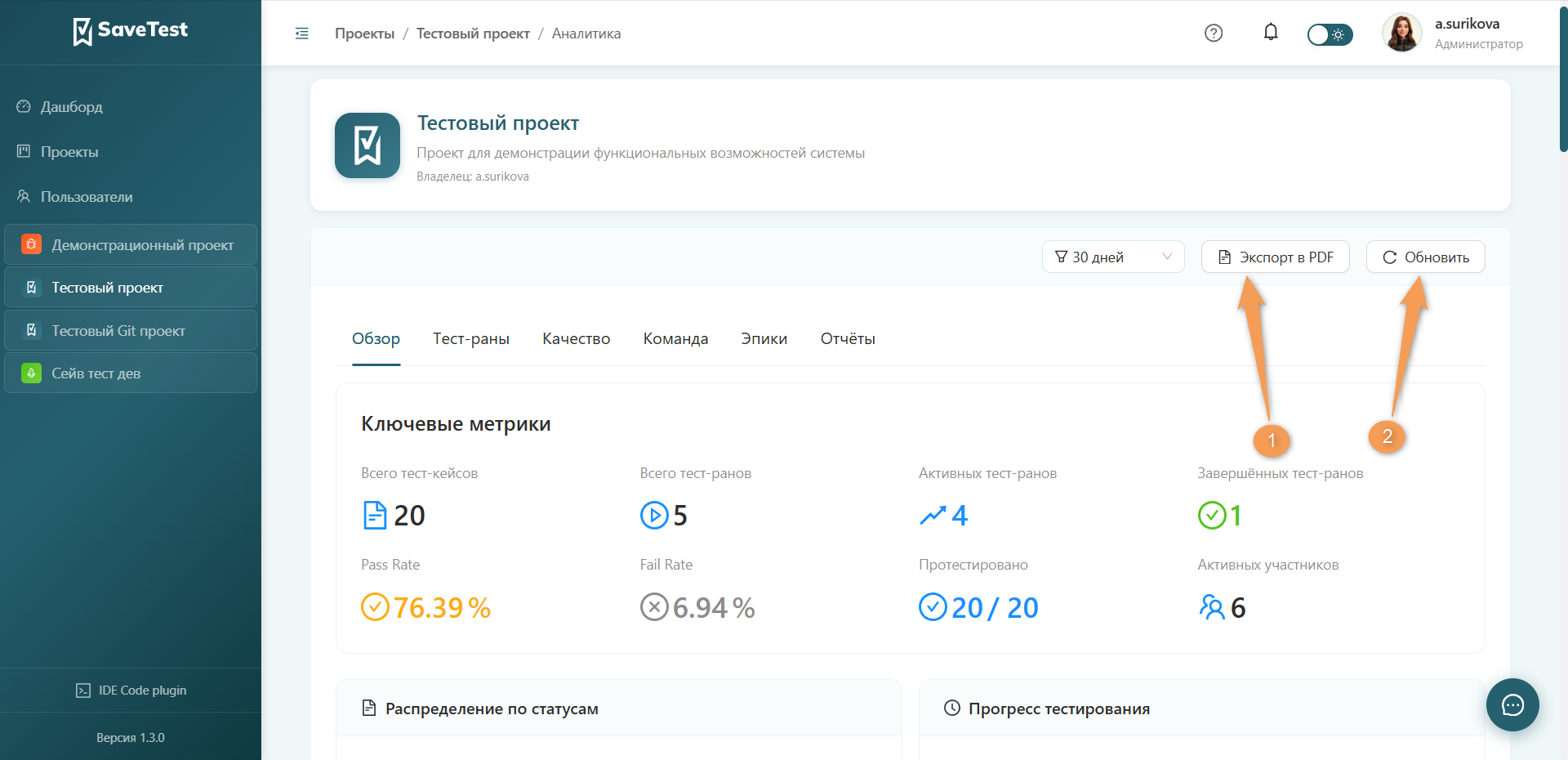This screenshot has height=760, width=1568.
Task: Open the 30 дней period dropdown
Action: (x=1113, y=257)
